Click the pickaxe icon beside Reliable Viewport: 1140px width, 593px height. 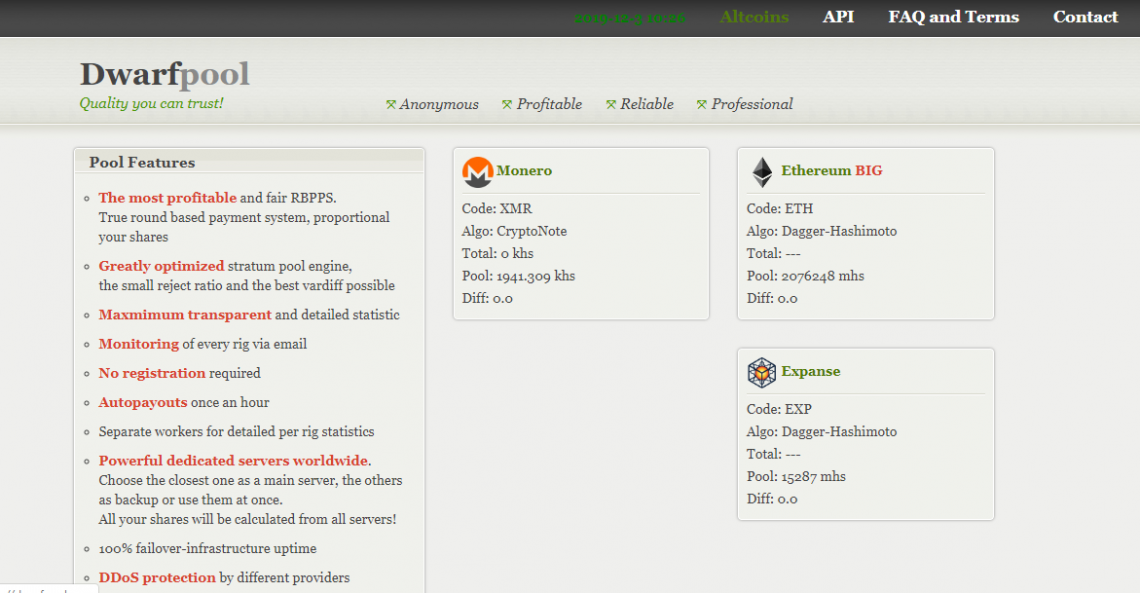[x=611, y=105]
